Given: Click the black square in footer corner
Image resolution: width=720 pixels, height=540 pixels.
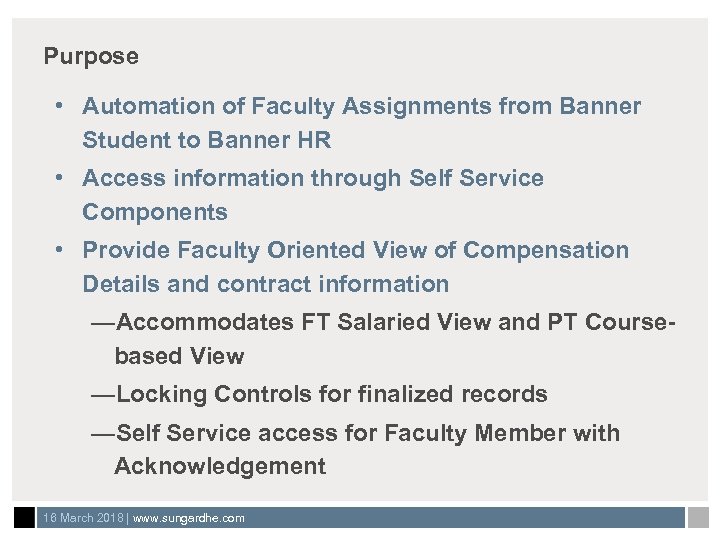Looking at the screenshot, I should (25, 518).
